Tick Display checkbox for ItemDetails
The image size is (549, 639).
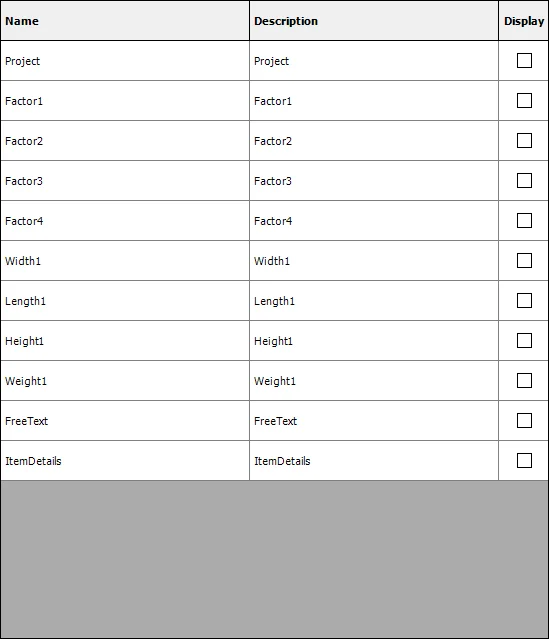[524, 461]
